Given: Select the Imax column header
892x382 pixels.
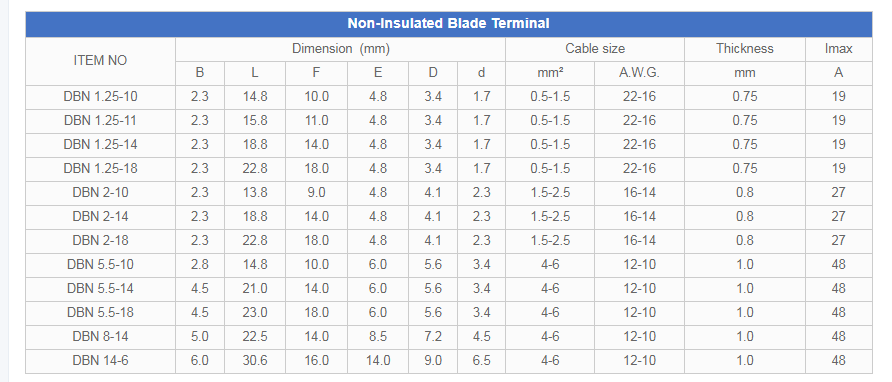Looking at the screenshot, I should pyautogui.click(x=839, y=49).
